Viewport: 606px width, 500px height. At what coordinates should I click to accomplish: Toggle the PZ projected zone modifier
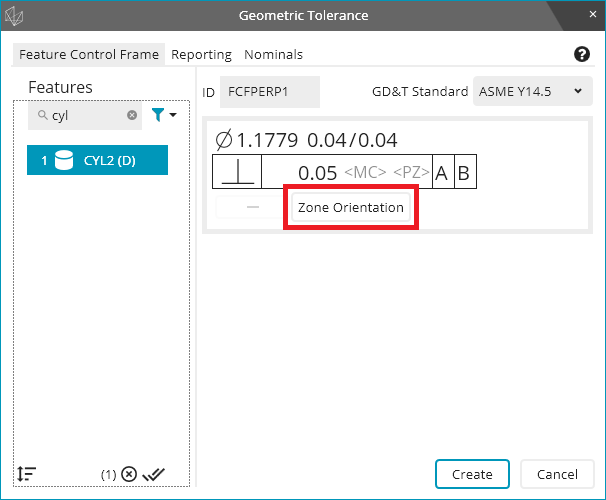click(411, 172)
